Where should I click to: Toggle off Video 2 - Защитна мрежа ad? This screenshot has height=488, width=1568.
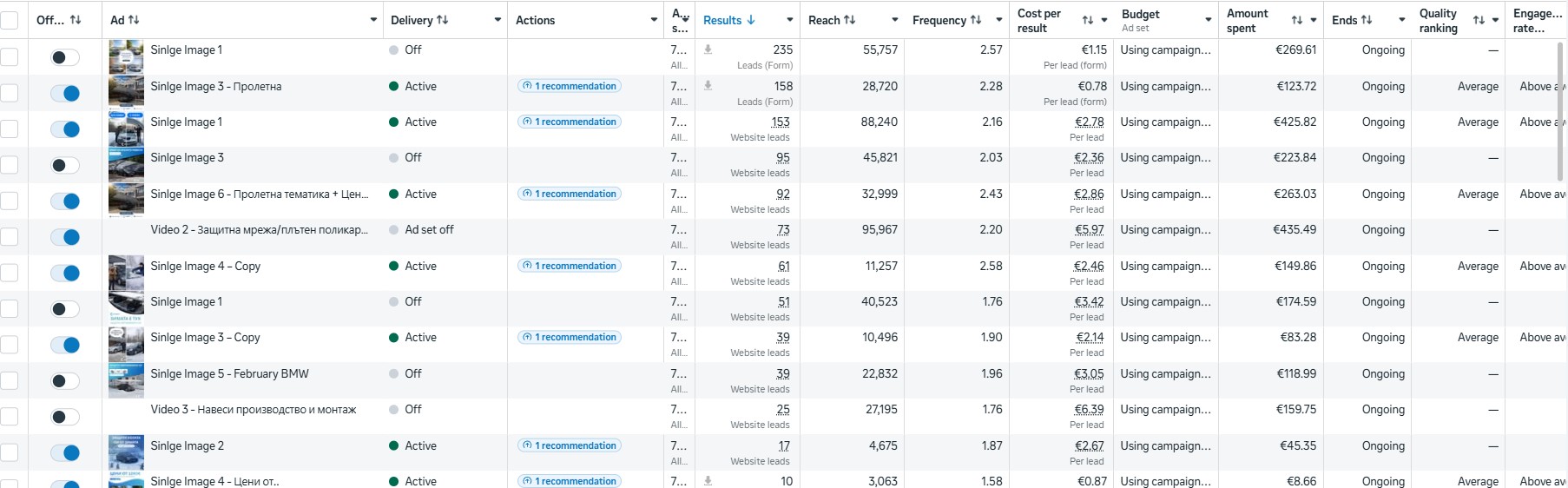click(65, 237)
